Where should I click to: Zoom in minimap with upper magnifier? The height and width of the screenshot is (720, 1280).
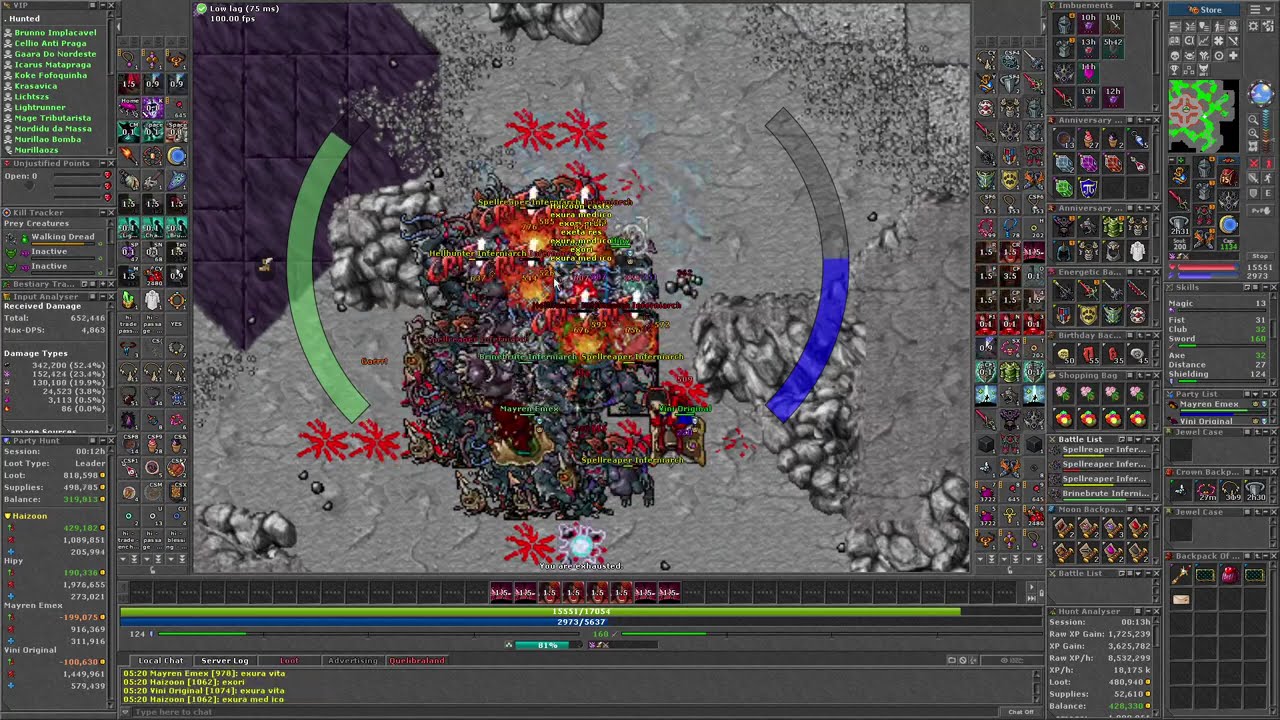pos(1253,120)
